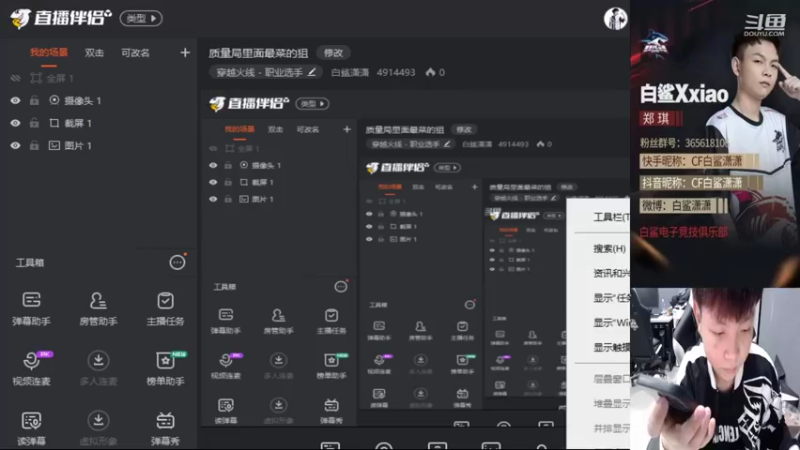Viewport: 800px width, 450px height.
Task: Toggle the lock on 截屏 1
Action: tap(34, 123)
